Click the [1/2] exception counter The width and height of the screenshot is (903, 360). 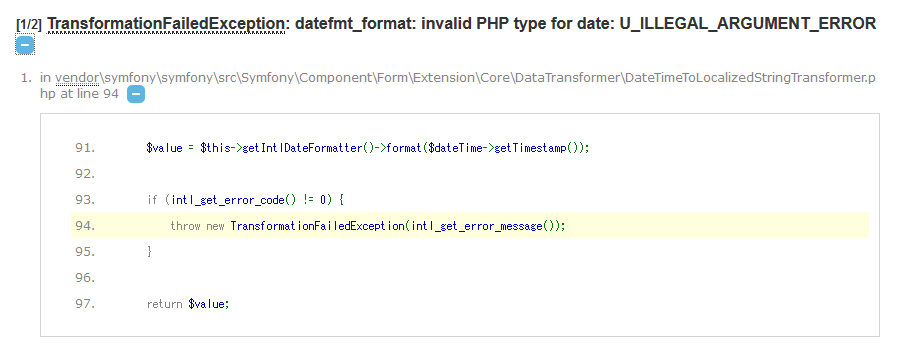29,25
